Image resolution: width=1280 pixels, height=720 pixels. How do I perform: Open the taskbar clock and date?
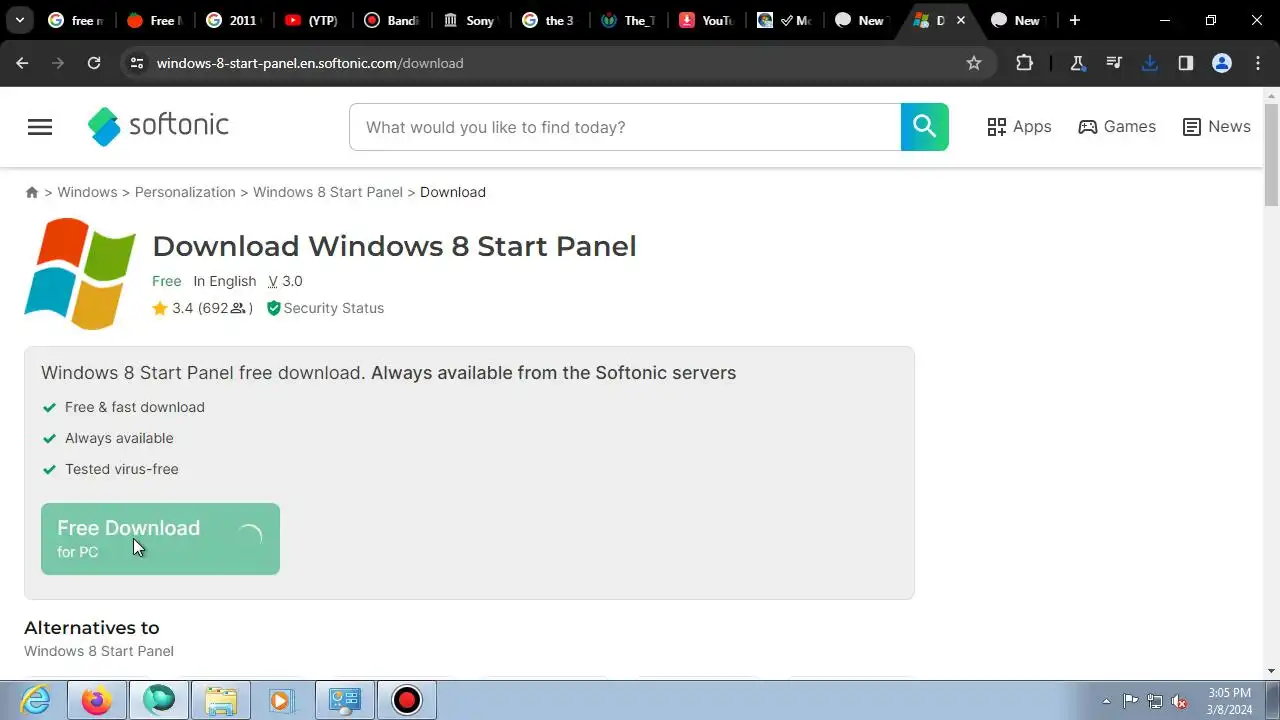[1229, 701]
